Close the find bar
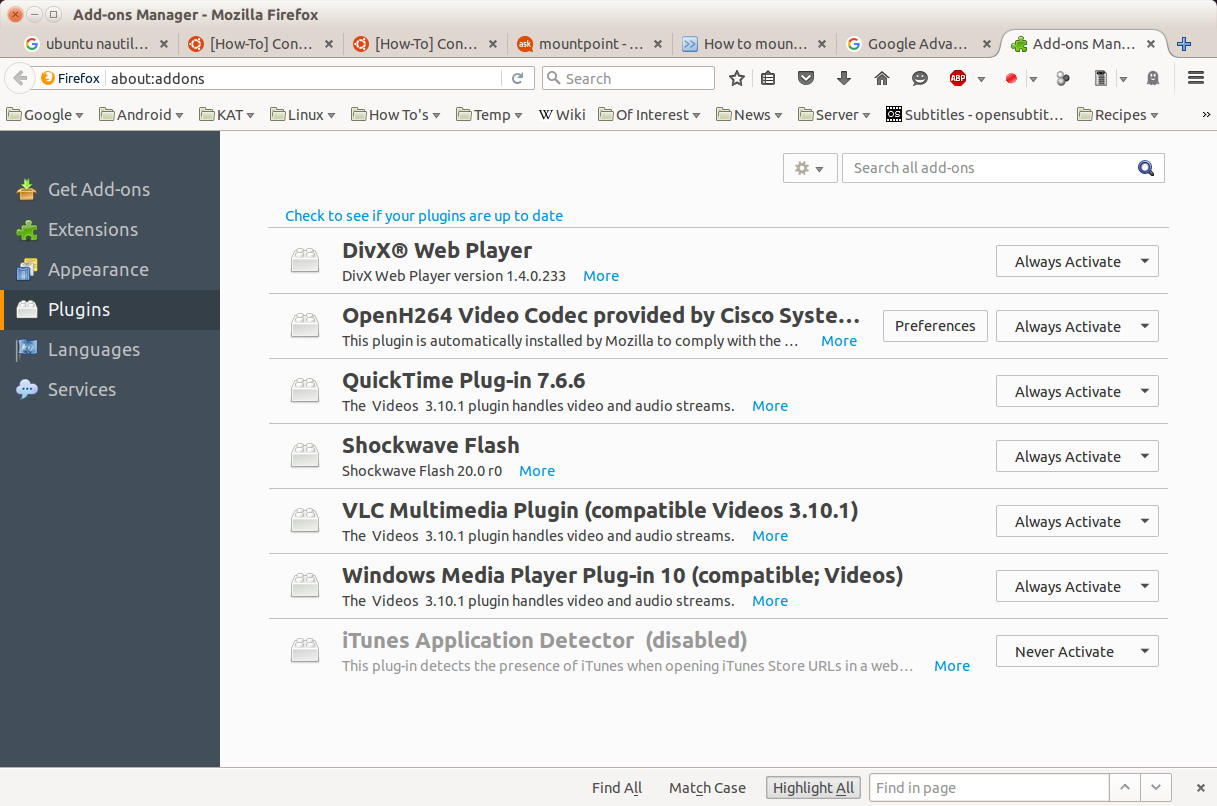1217x806 pixels. pos(1201,788)
